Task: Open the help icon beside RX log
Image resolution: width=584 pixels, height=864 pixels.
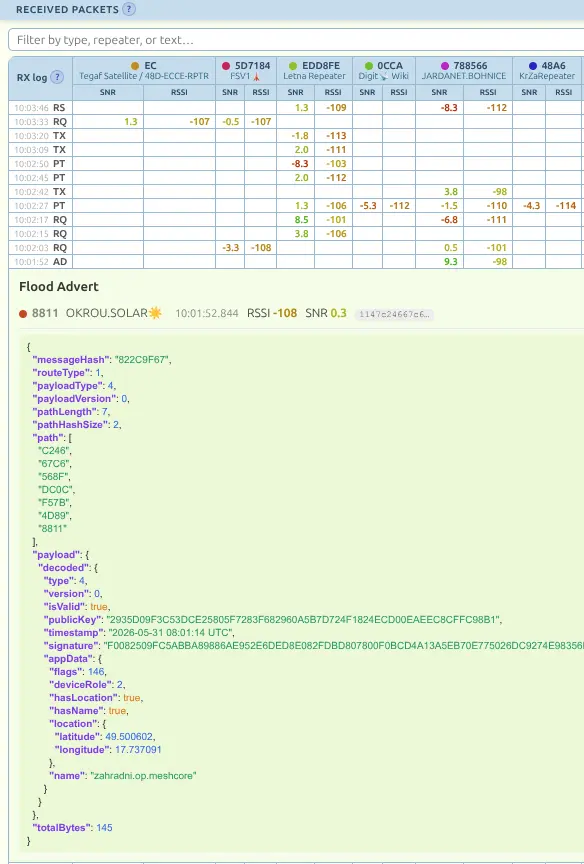Action: (x=57, y=77)
